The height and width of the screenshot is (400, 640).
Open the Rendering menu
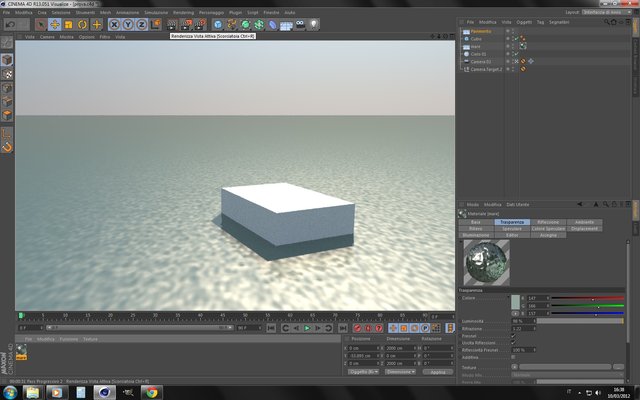tap(183, 13)
